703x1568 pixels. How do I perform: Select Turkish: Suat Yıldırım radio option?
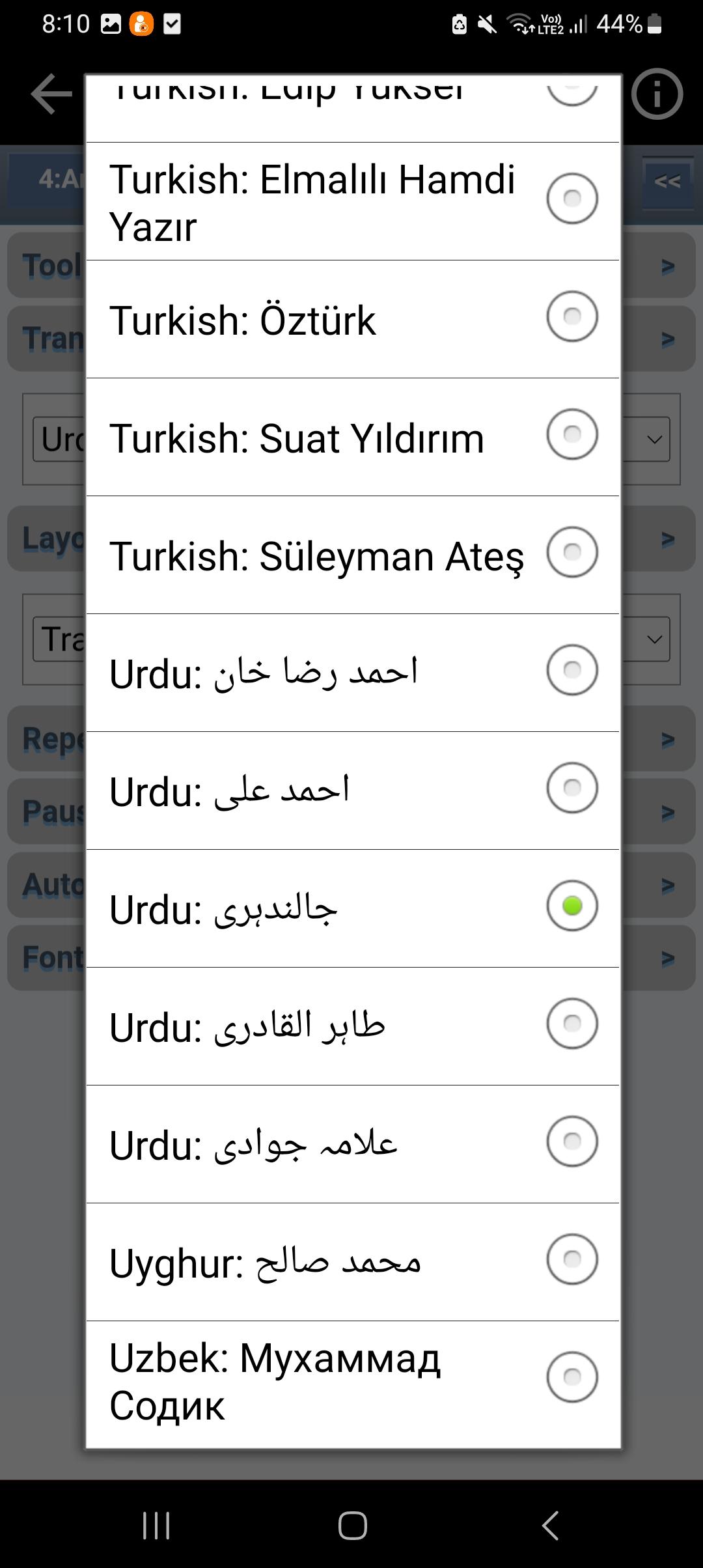pyautogui.click(x=572, y=434)
